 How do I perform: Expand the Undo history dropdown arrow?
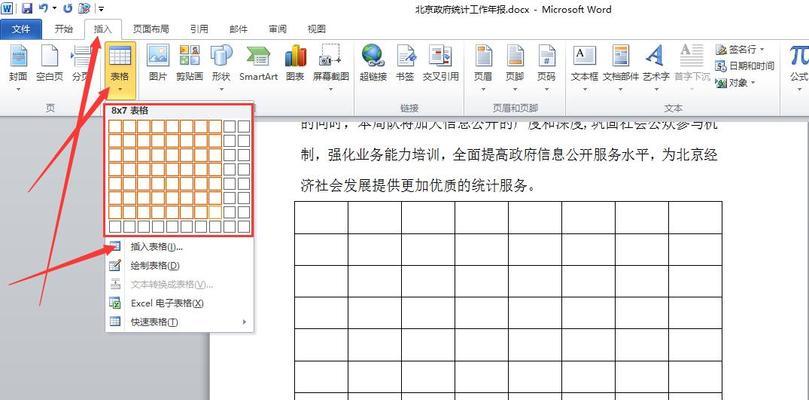[54, 9]
